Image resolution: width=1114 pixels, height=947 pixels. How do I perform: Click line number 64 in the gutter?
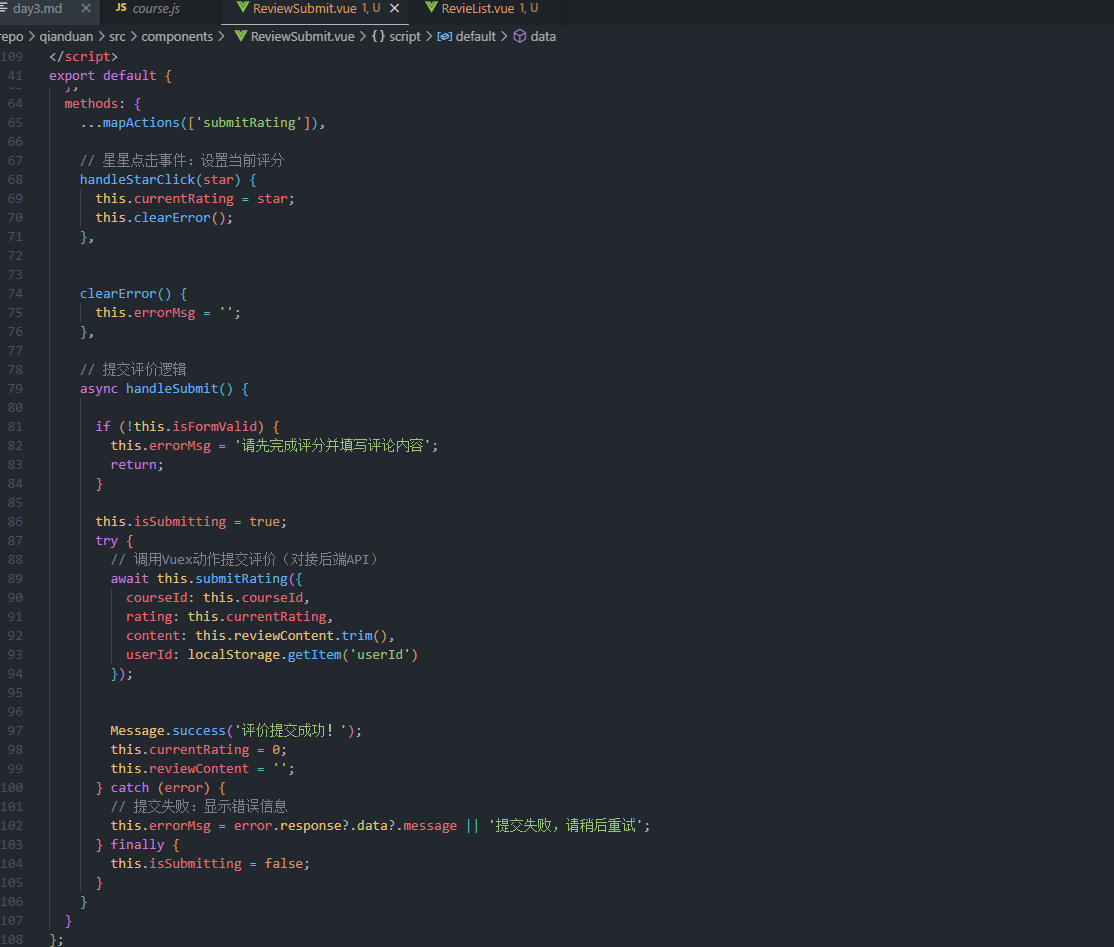[x=15, y=104]
